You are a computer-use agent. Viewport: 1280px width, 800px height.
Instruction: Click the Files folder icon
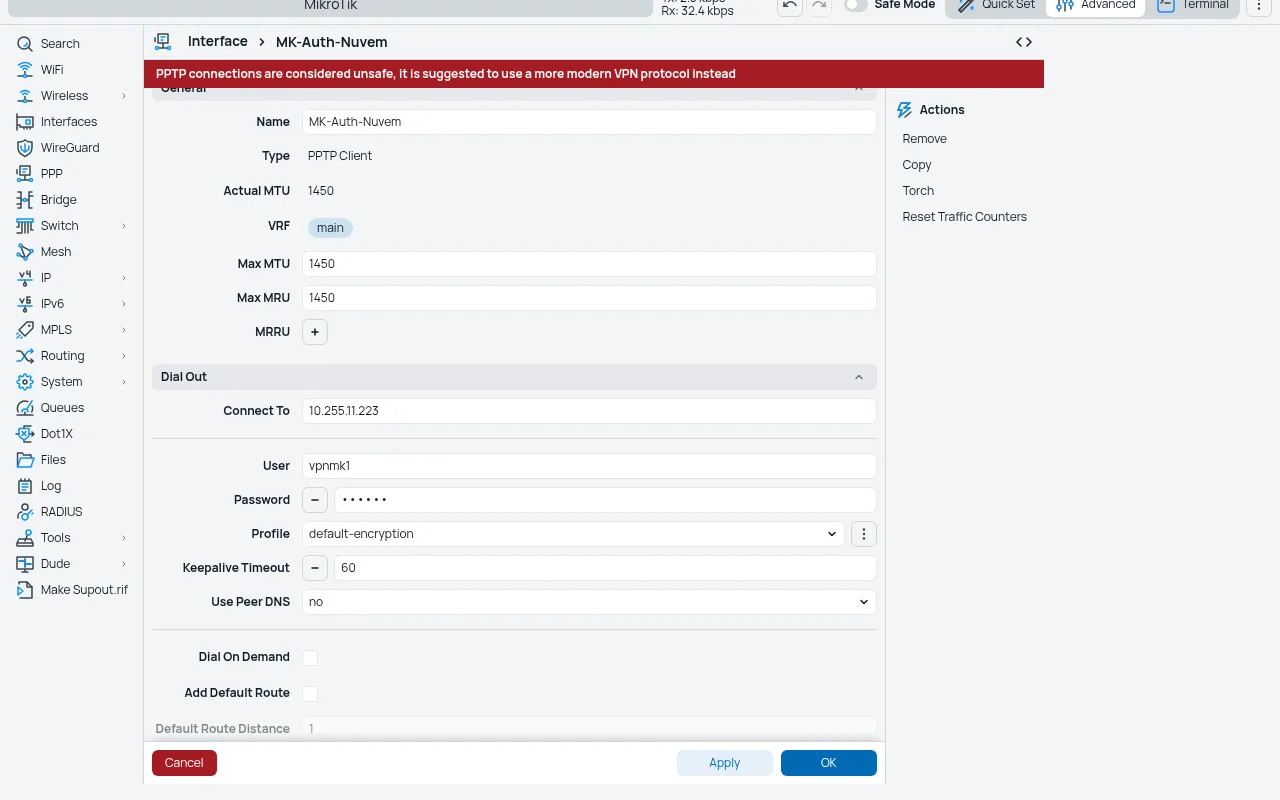[25, 460]
